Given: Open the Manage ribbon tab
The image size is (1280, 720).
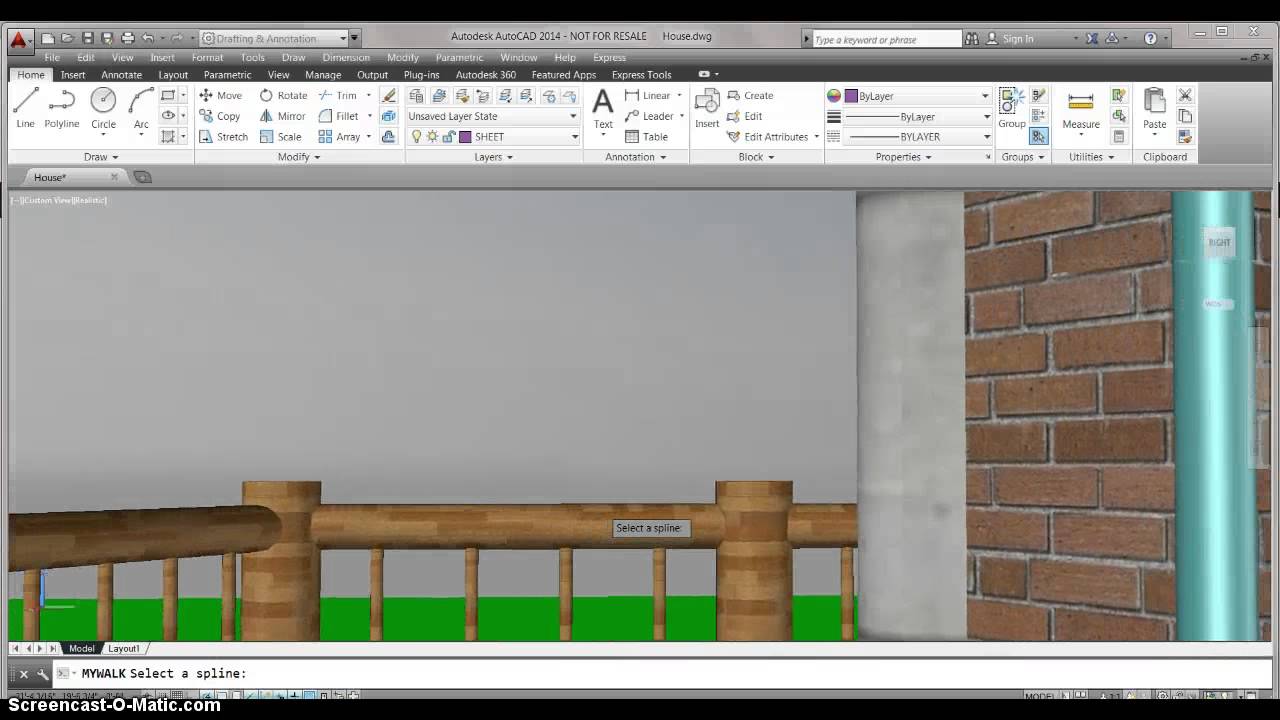Looking at the screenshot, I should point(323,75).
